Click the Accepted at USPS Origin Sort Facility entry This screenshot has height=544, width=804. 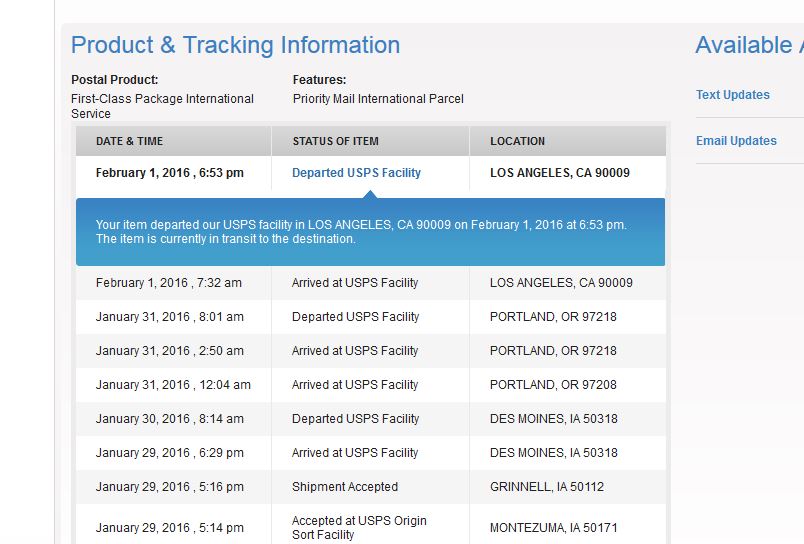[359, 528]
